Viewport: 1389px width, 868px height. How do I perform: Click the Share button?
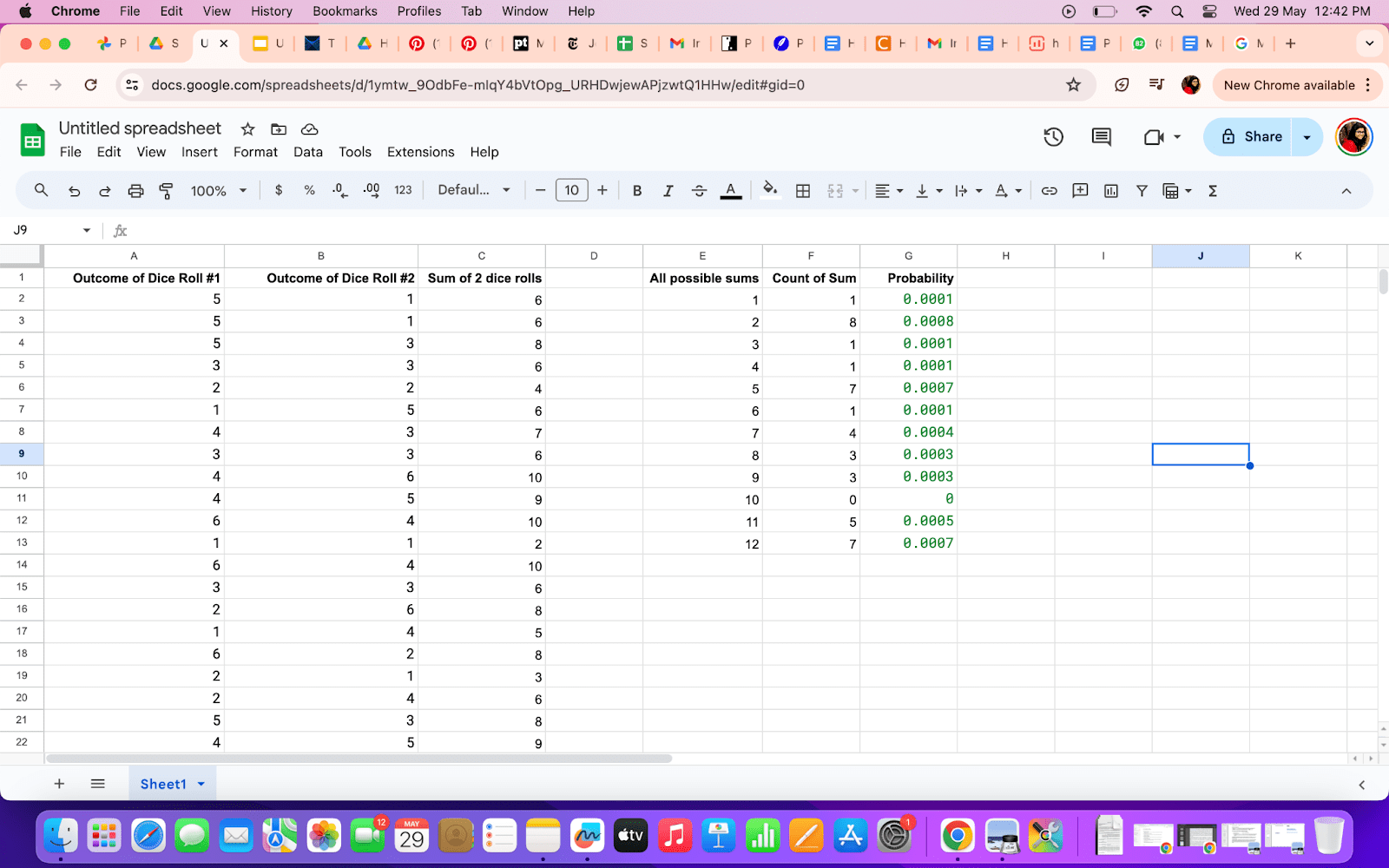coord(1258,136)
